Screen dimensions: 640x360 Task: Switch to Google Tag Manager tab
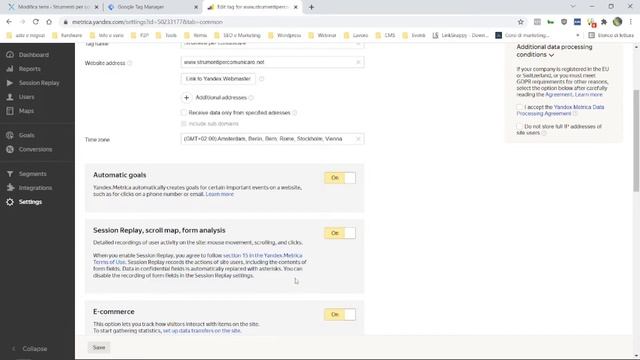coord(153,7)
